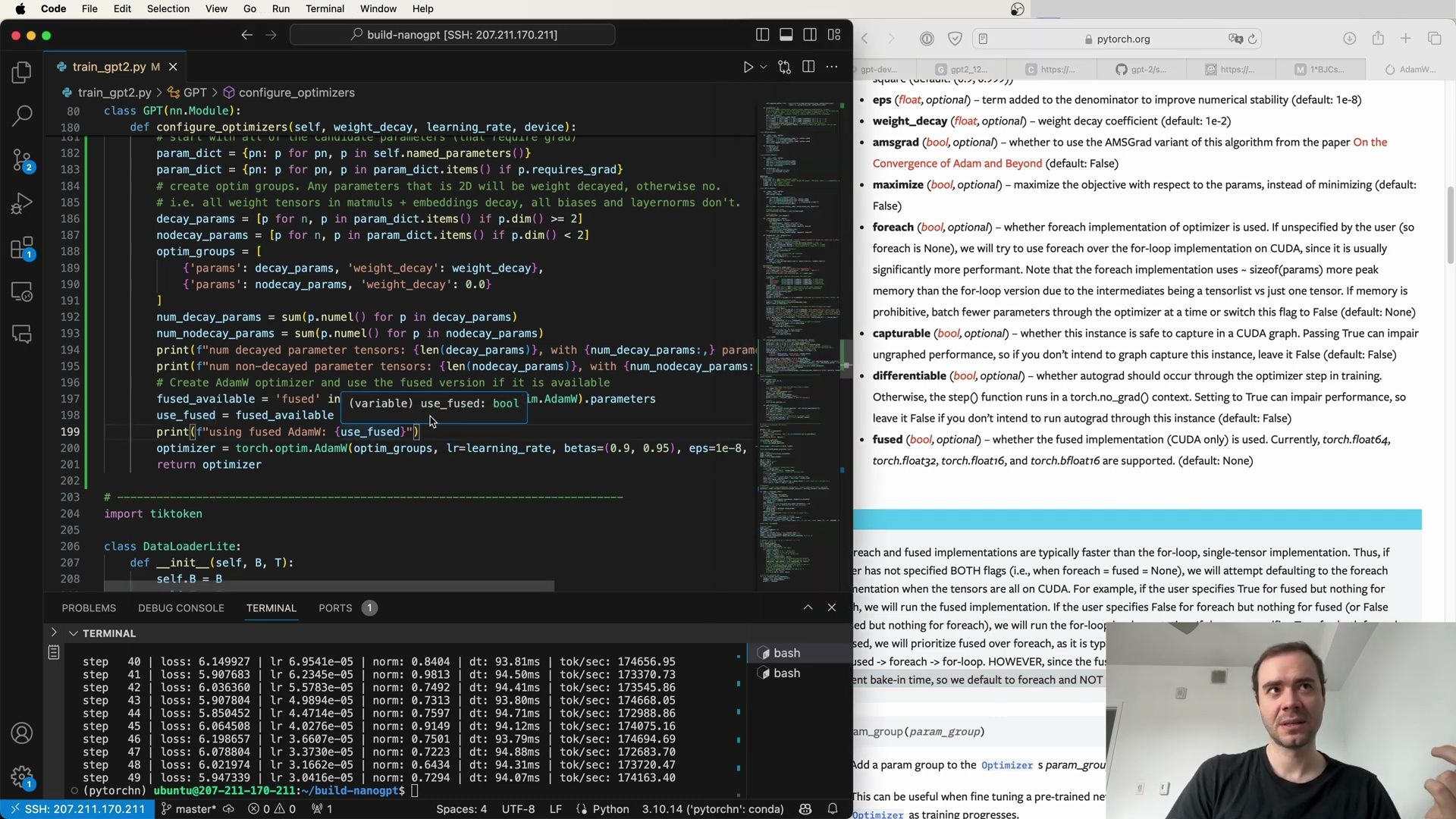Select Python interpreter 3.10.14 pytorchn conda
1456x819 pixels.
(713, 809)
